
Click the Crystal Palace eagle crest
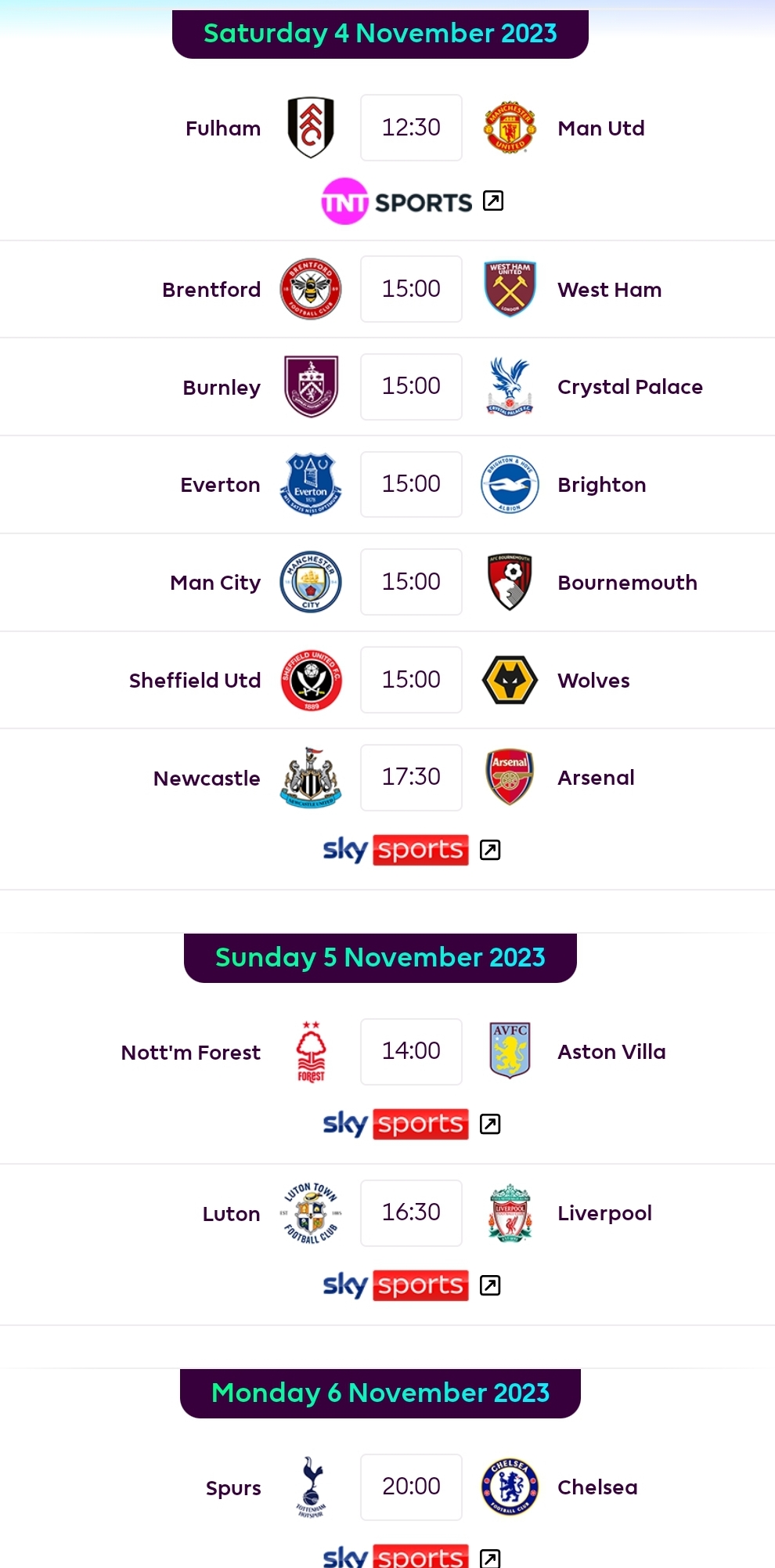(510, 387)
